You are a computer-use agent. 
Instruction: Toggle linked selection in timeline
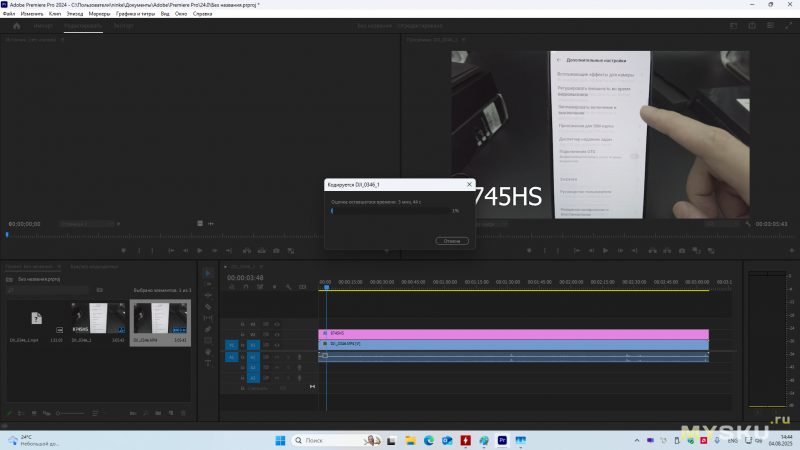tap(260, 287)
